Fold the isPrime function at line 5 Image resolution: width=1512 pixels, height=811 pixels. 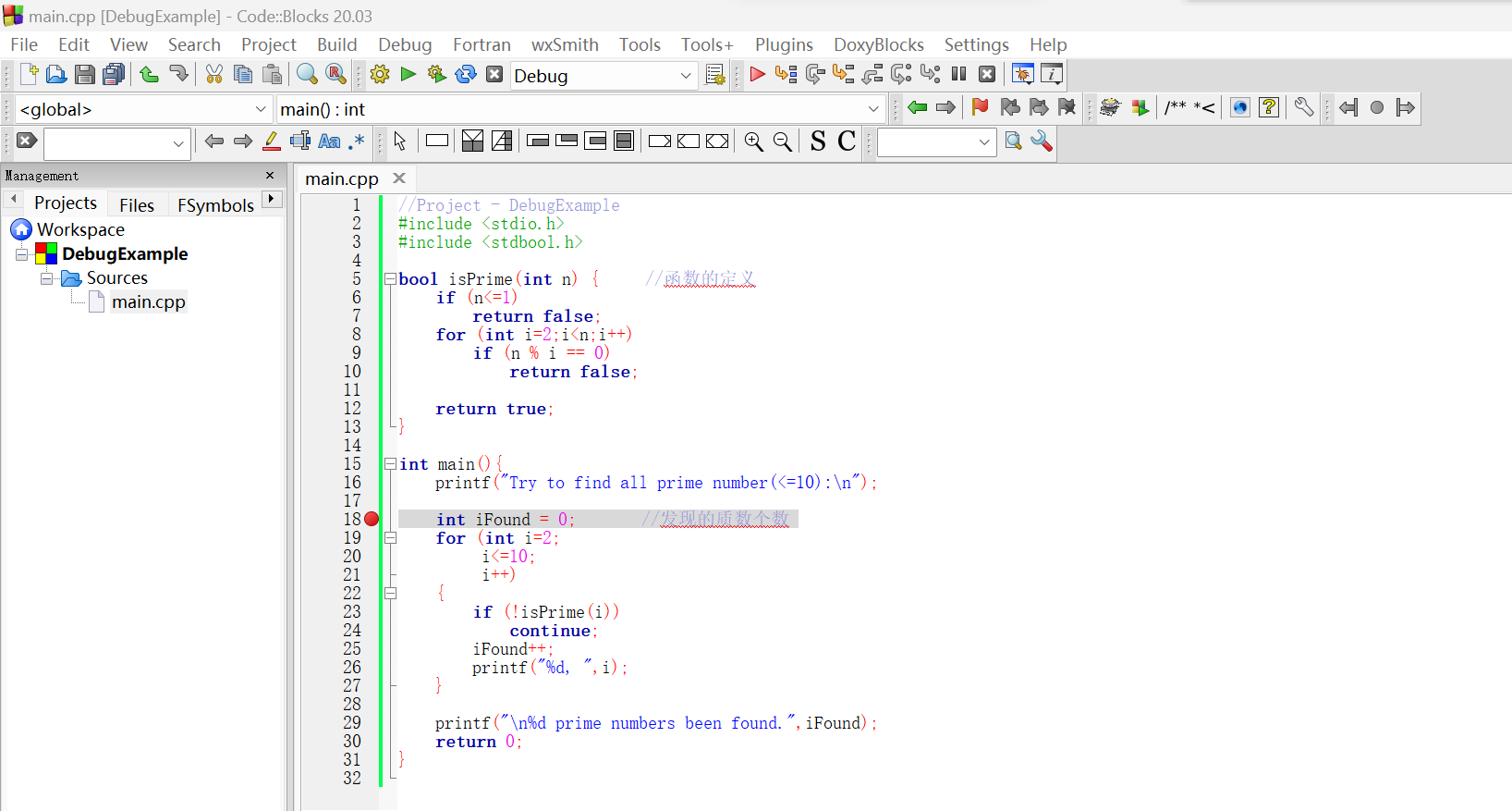391,278
